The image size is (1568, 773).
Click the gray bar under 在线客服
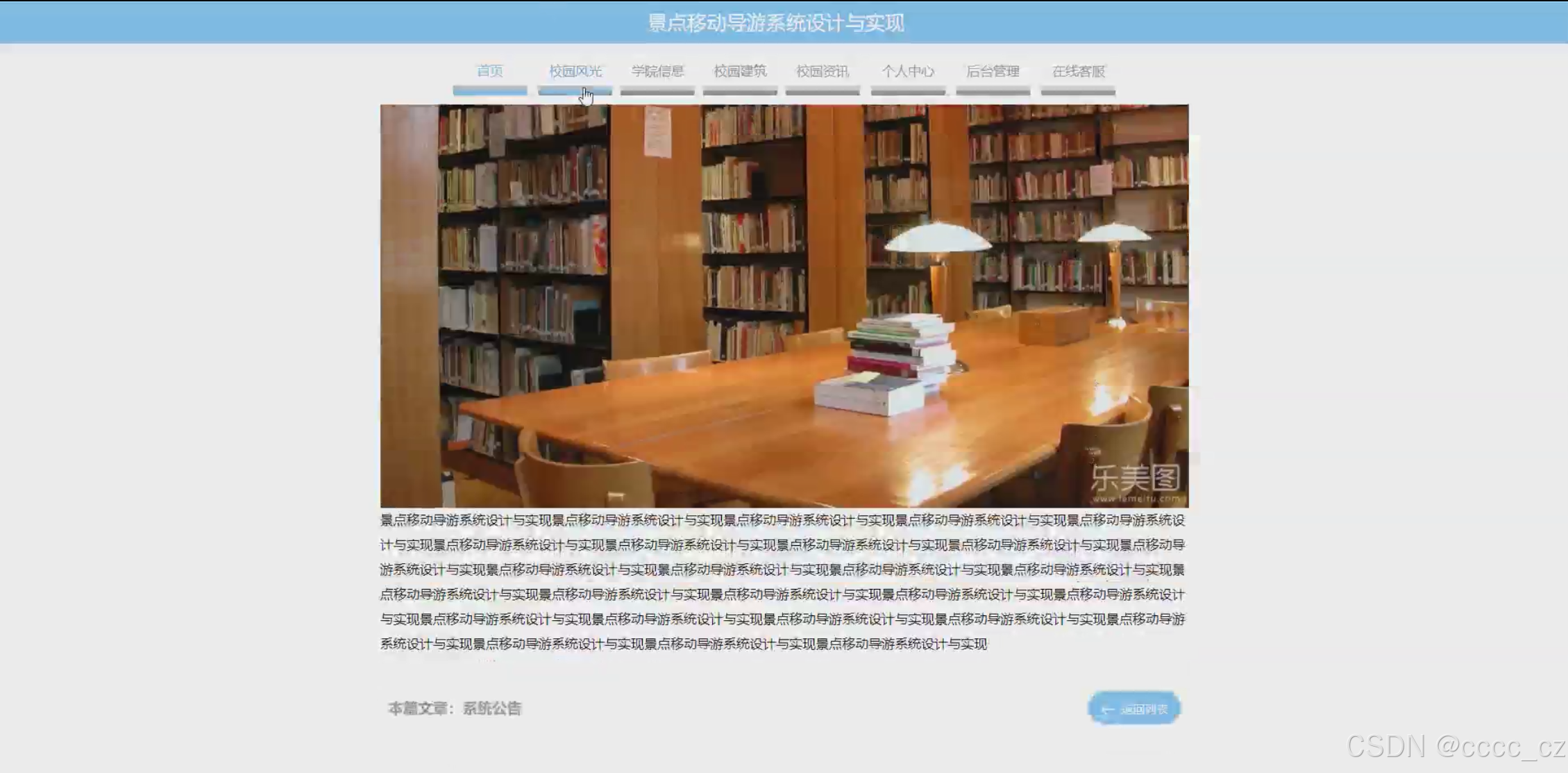point(1078,91)
